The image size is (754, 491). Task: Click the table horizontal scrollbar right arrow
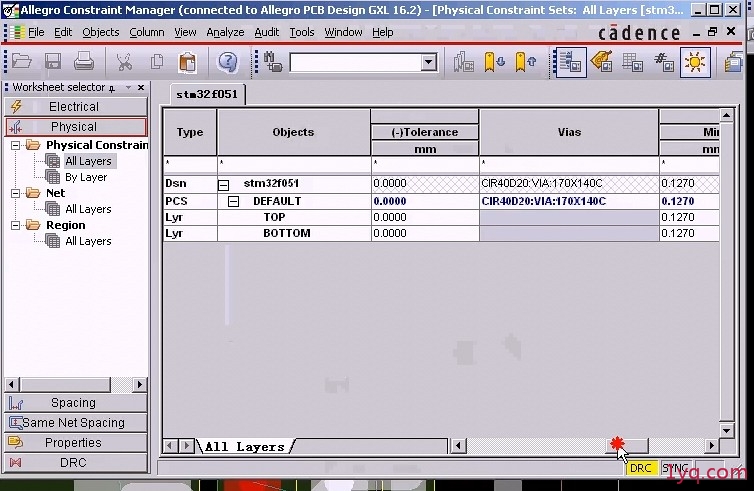(x=712, y=446)
